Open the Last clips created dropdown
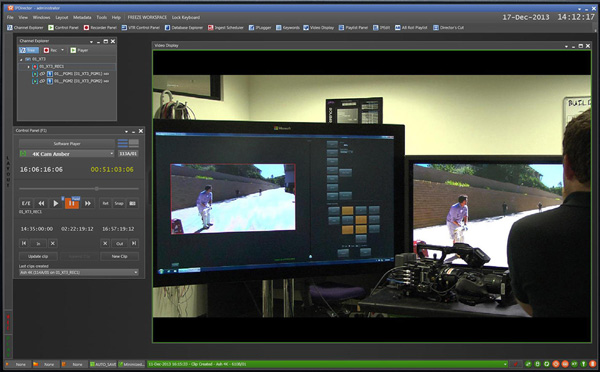600x372 pixels. [79, 272]
